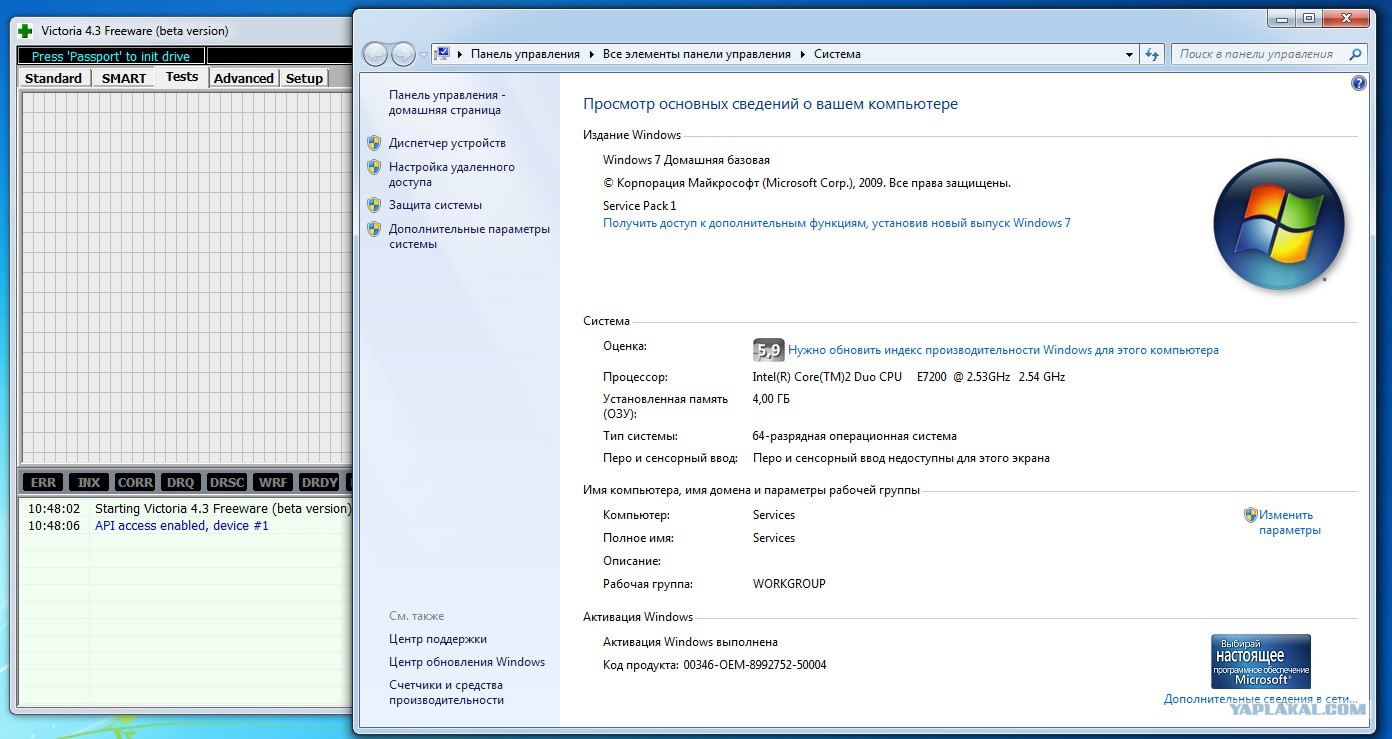Open Счетчики и средства производительности link
Image resolution: width=1392 pixels, height=739 pixels.
pos(446,692)
